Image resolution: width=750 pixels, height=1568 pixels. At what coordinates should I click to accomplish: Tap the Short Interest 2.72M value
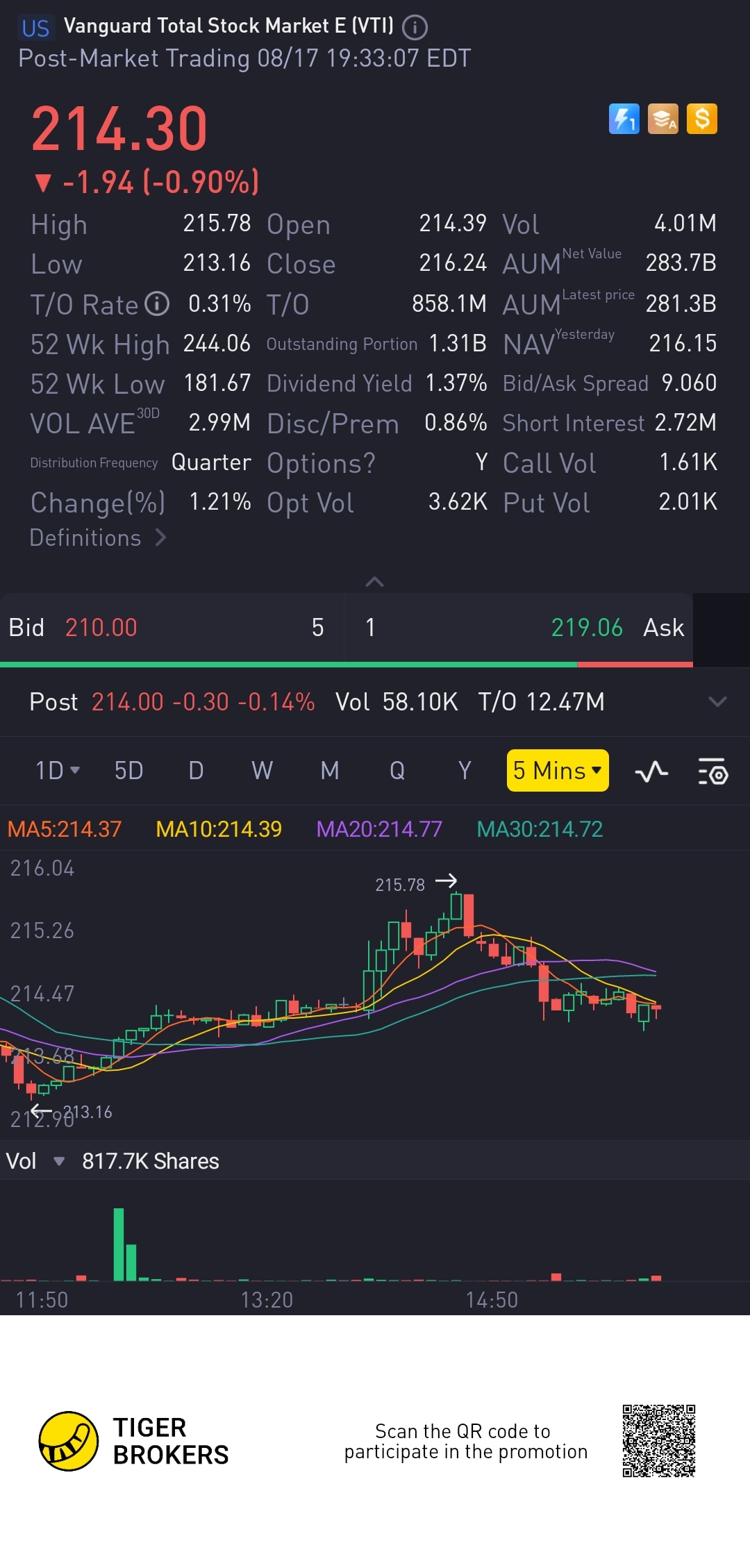[685, 422]
